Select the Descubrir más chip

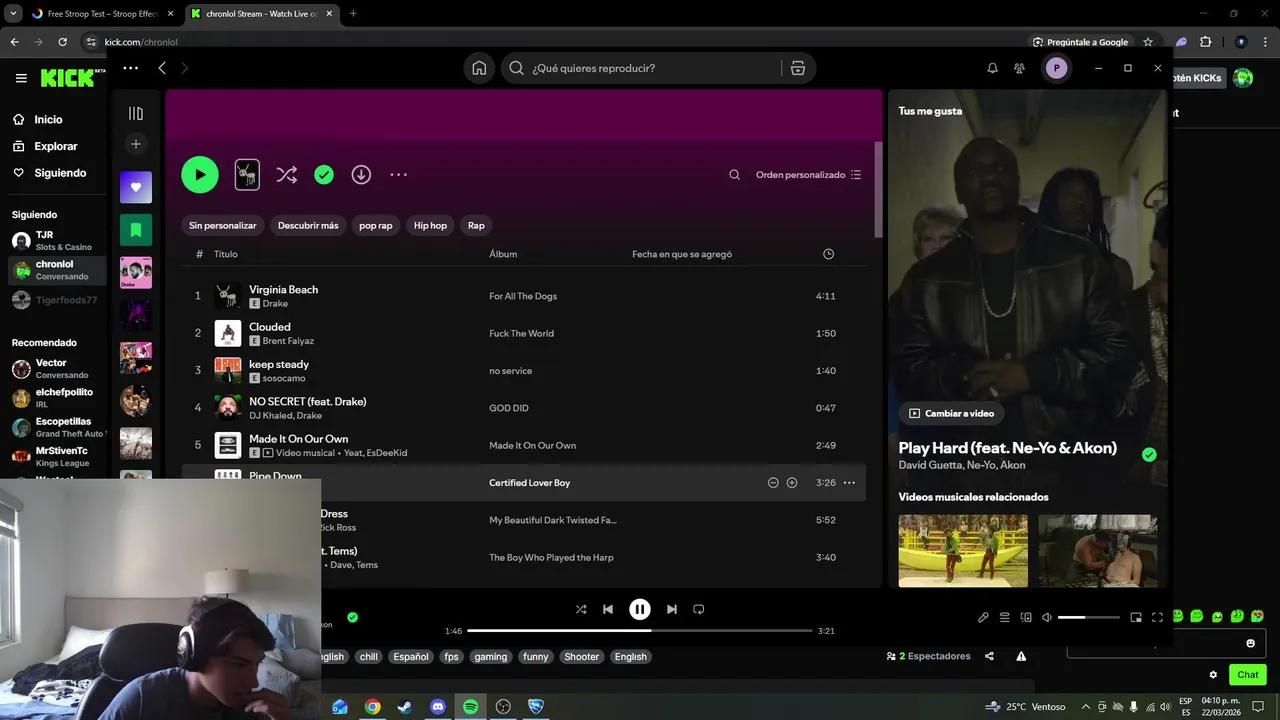click(308, 226)
